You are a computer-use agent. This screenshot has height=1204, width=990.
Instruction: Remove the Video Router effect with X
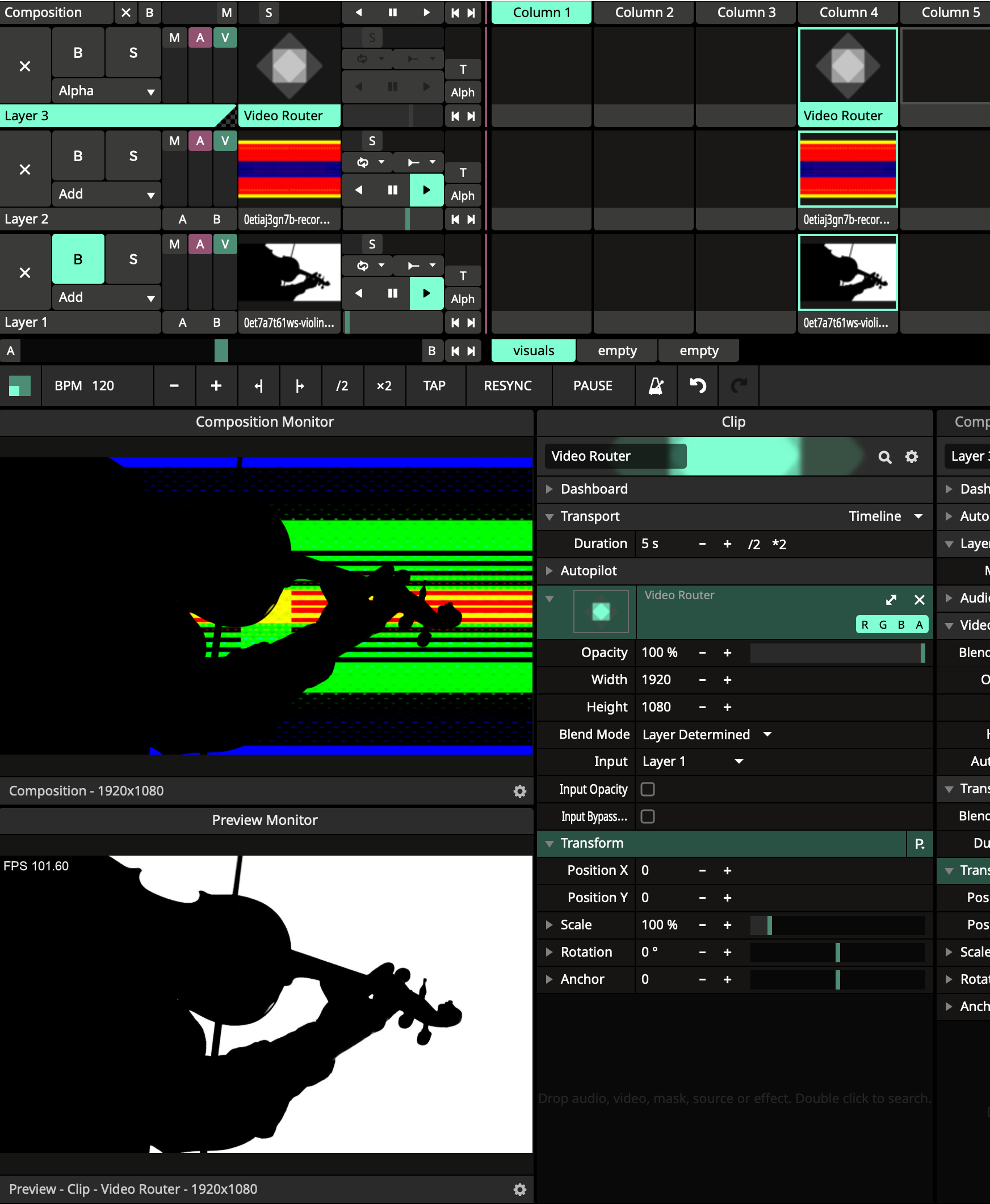918,600
